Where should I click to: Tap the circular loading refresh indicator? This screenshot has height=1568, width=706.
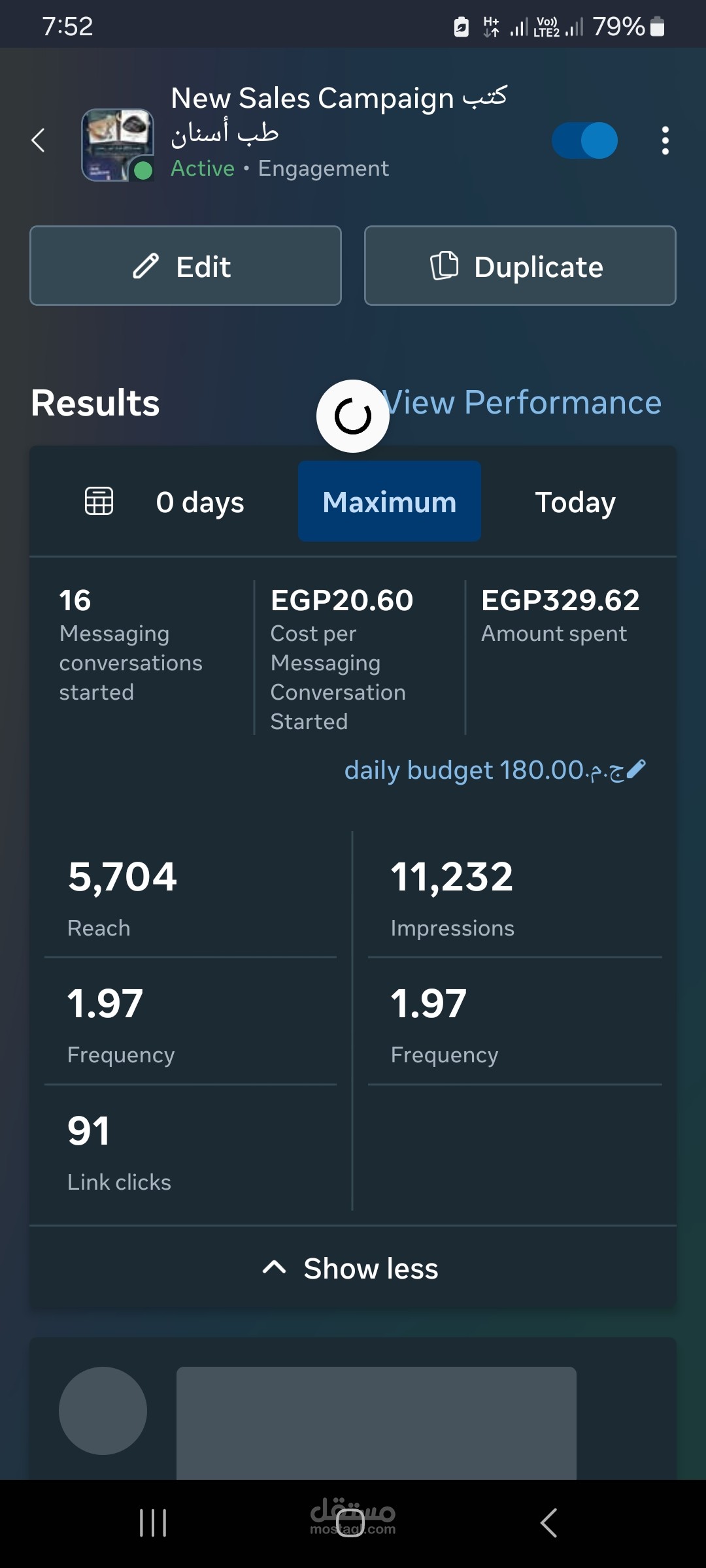point(353,416)
